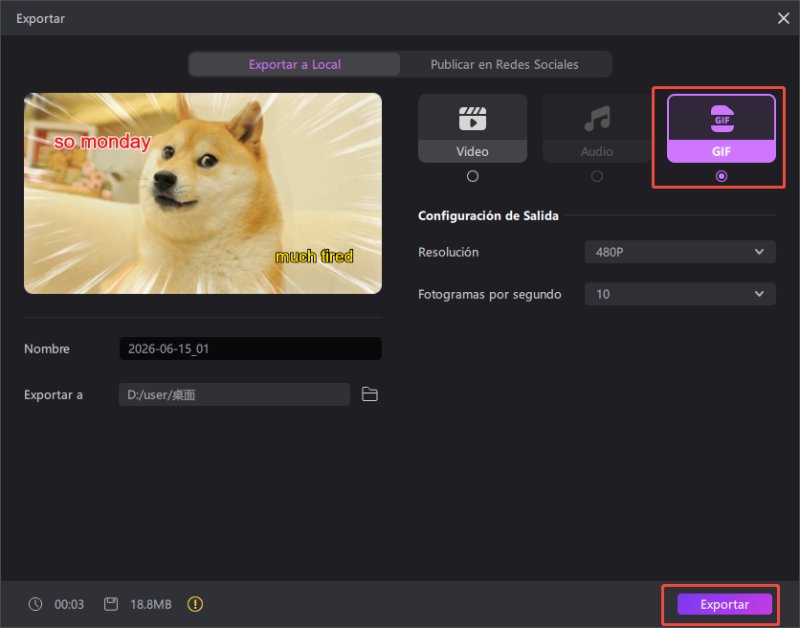Open the Resolución 480P dropdown
Viewport: 800px width, 628px height.
(x=680, y=252)
